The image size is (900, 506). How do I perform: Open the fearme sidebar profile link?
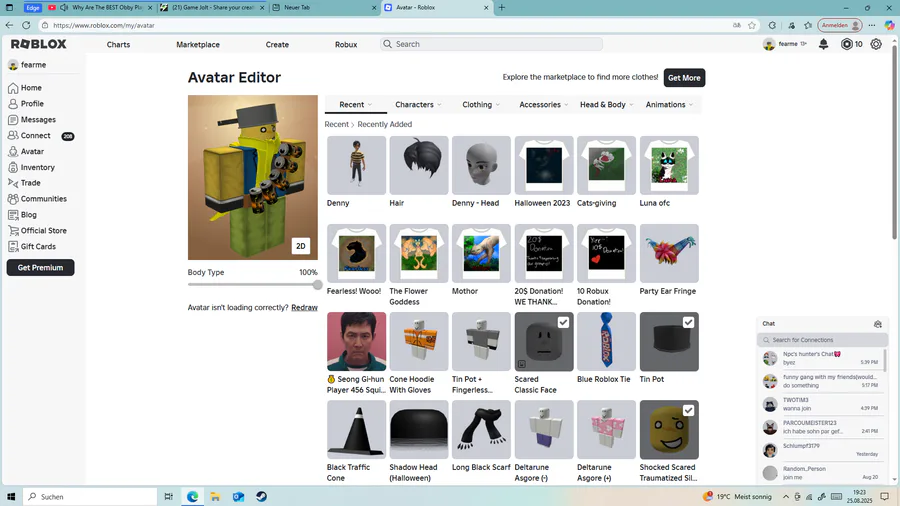point(27,65)
